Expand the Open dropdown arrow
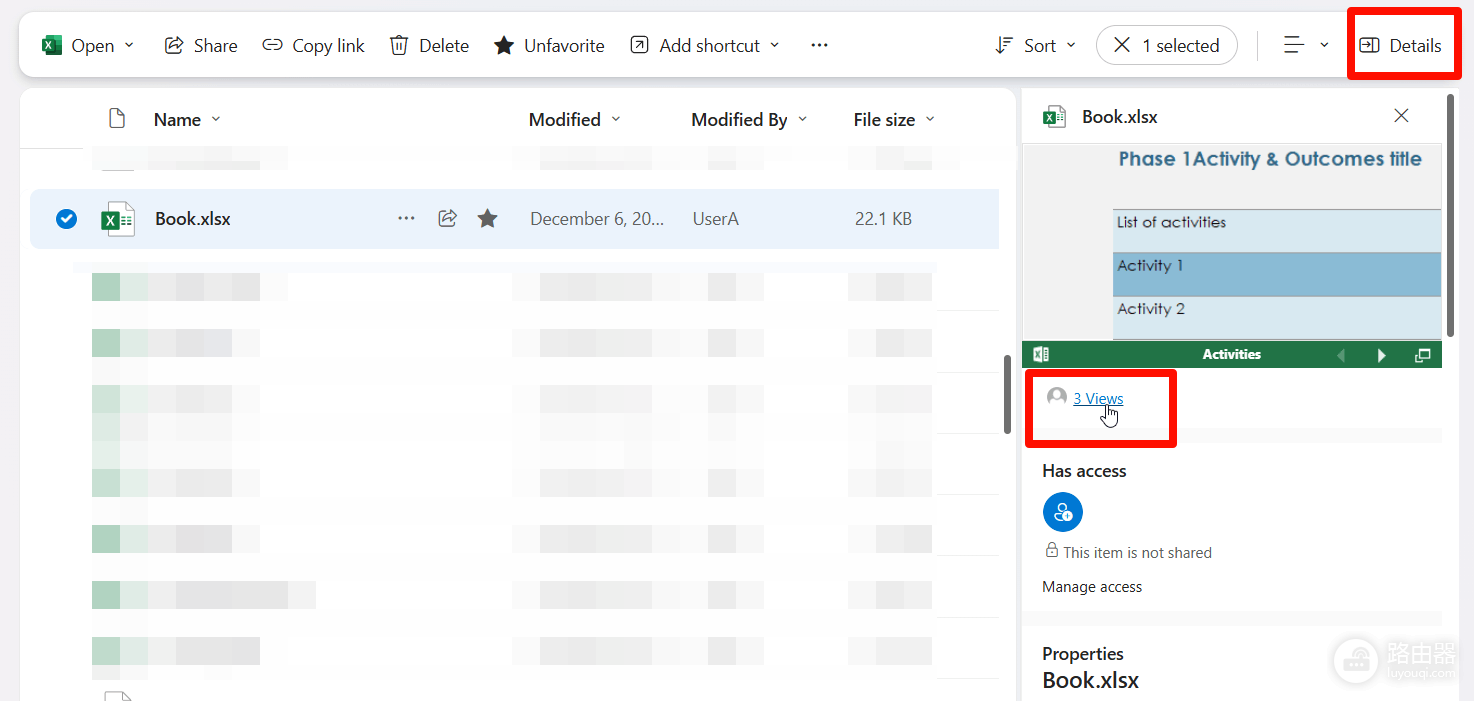This screenshot has width=1474, height=701. (129, 46)
